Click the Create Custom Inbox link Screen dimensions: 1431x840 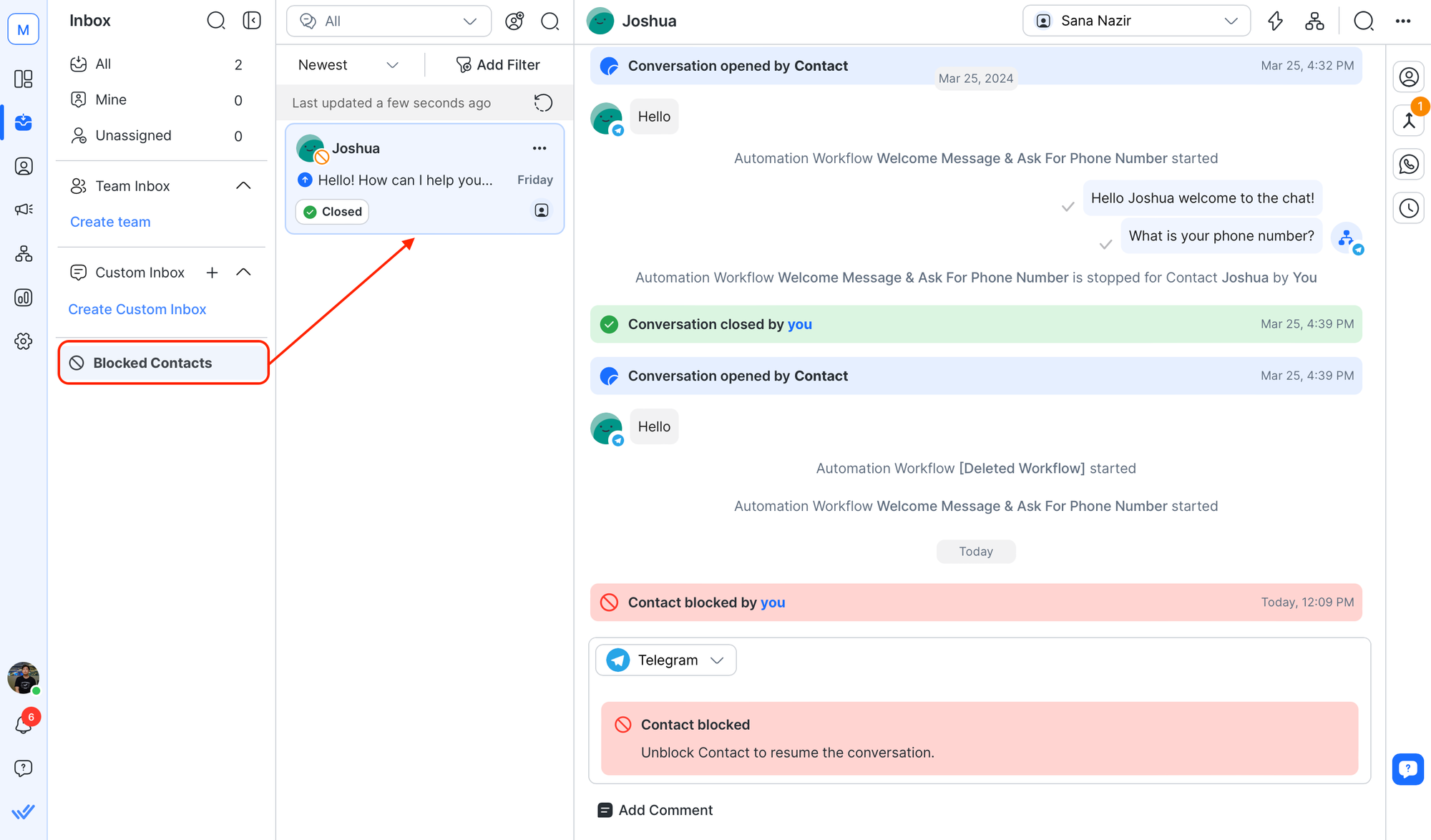point(137,309)
